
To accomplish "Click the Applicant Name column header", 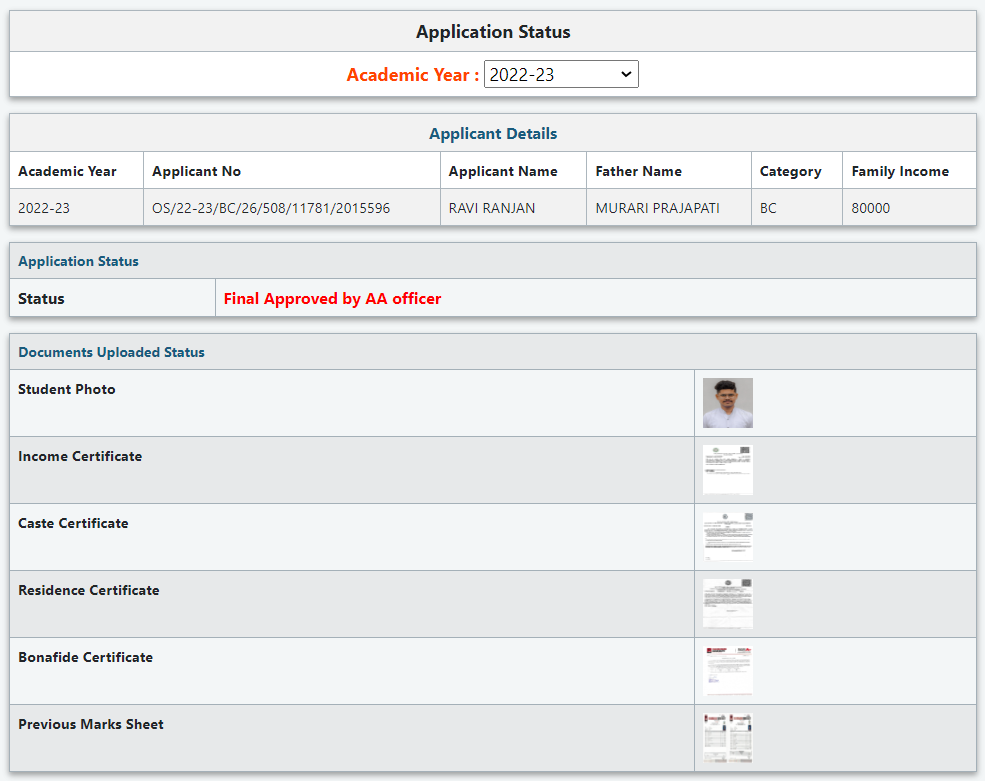I will click(x=503, y=171).
